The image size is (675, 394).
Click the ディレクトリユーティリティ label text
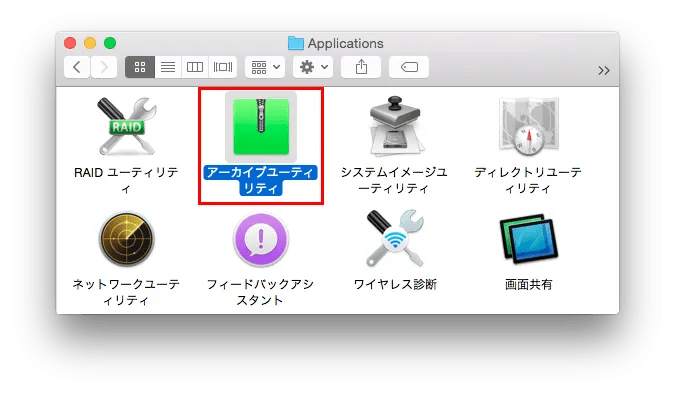click(528, 180)
